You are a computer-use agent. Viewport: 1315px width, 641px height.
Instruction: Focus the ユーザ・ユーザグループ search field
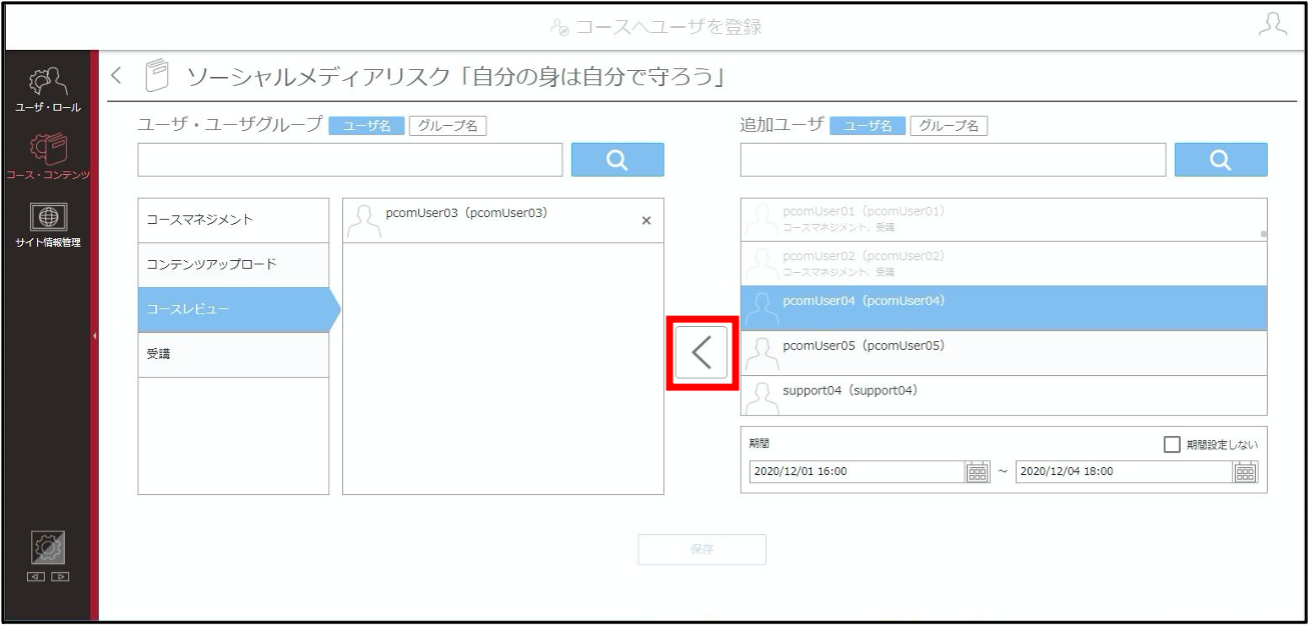tap(350, 160)
